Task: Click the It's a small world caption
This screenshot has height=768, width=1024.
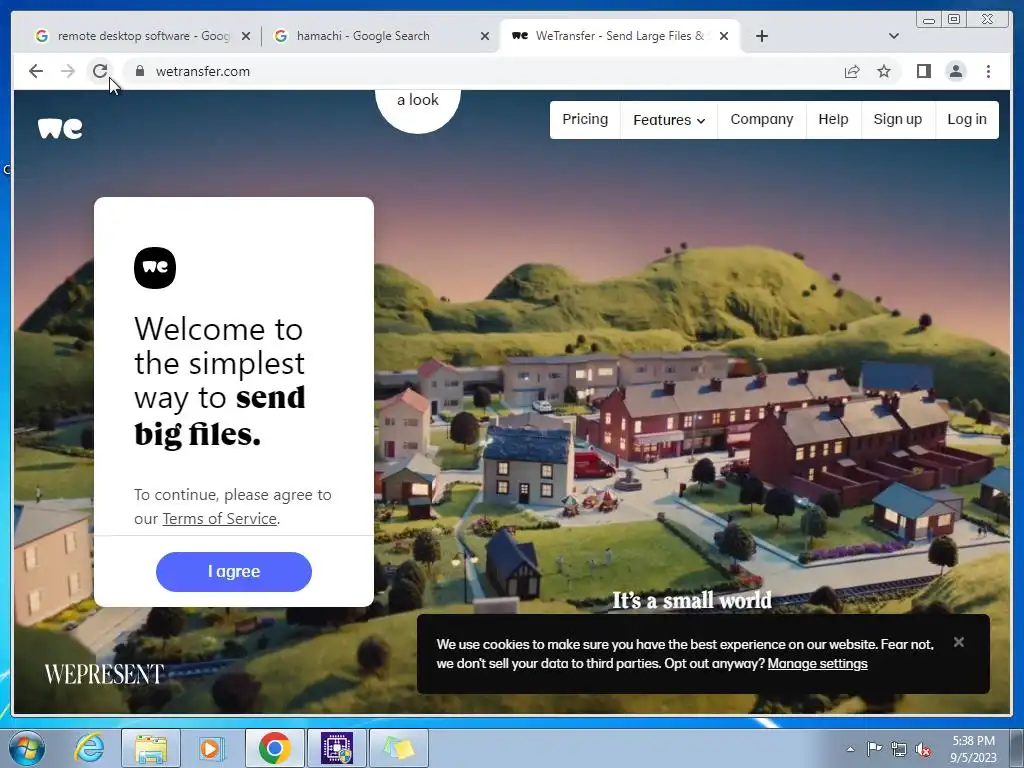Action: [692, 600]
